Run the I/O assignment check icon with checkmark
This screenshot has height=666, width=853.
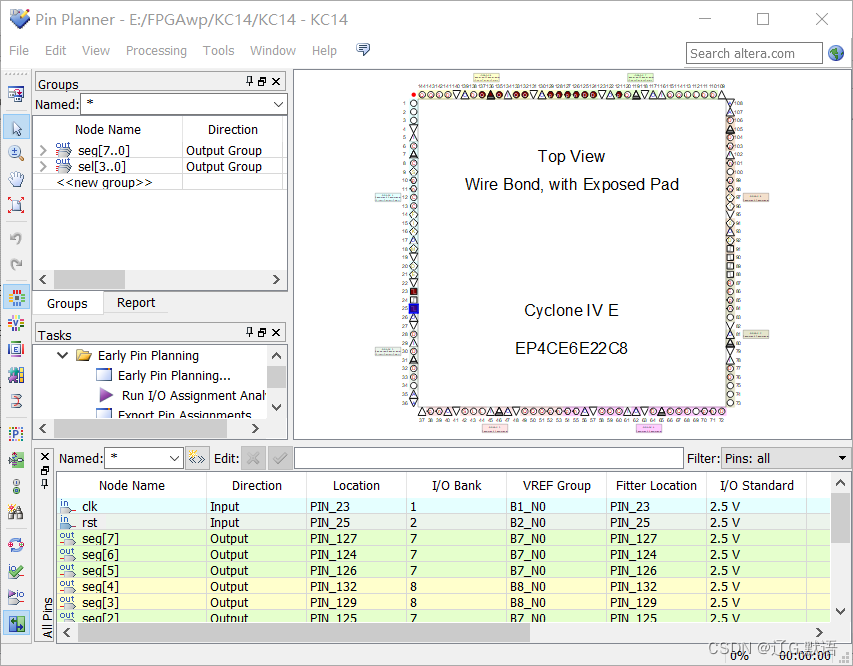16,571
